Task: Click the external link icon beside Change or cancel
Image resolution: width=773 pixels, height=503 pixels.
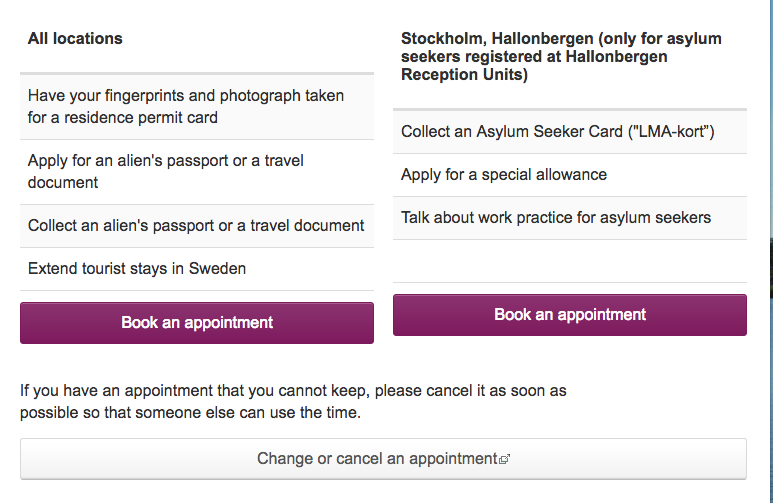Action: coord(505,460)
